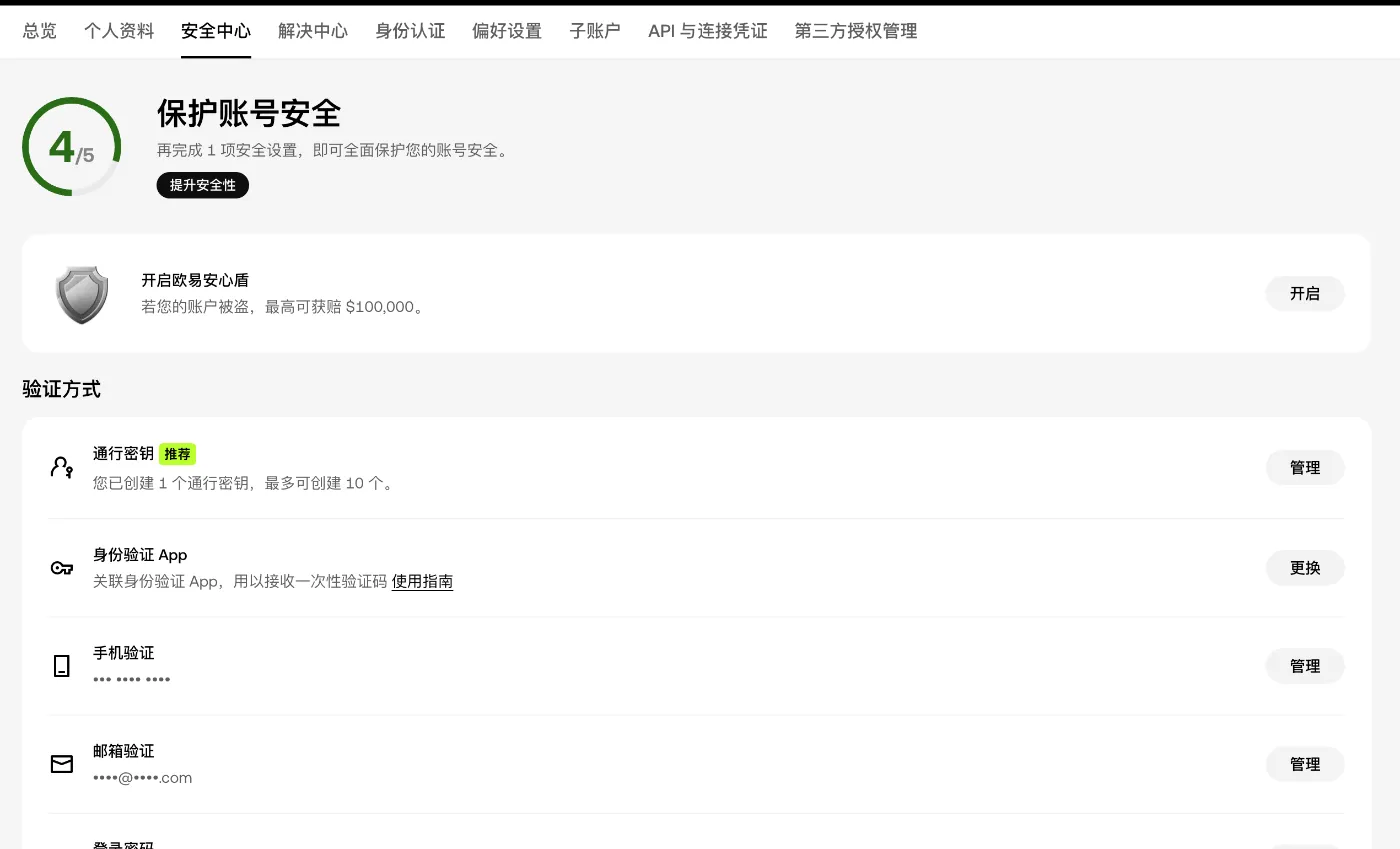The width and height of the screenshot is (1400, 849).
Task: Click the $100,000 compensation description
Action: pyautogui.click(x=284, y=307)
